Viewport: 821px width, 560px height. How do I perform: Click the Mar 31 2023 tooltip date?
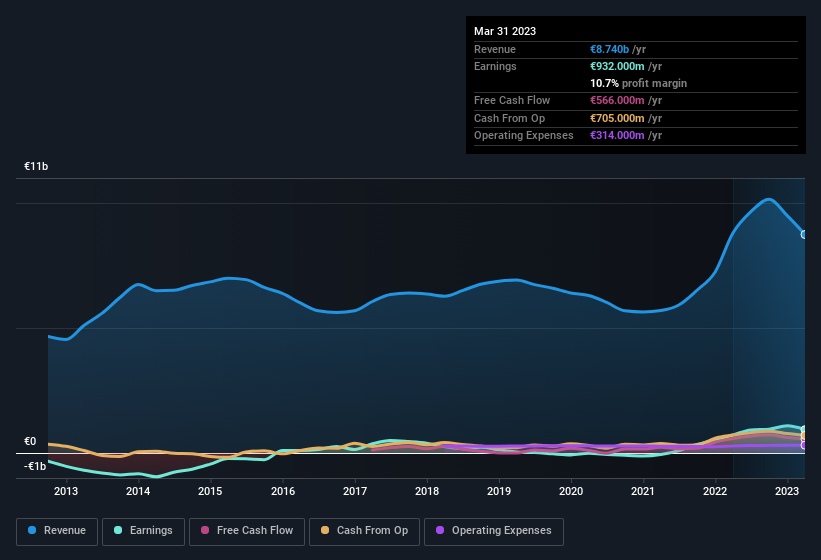[505, 31]
